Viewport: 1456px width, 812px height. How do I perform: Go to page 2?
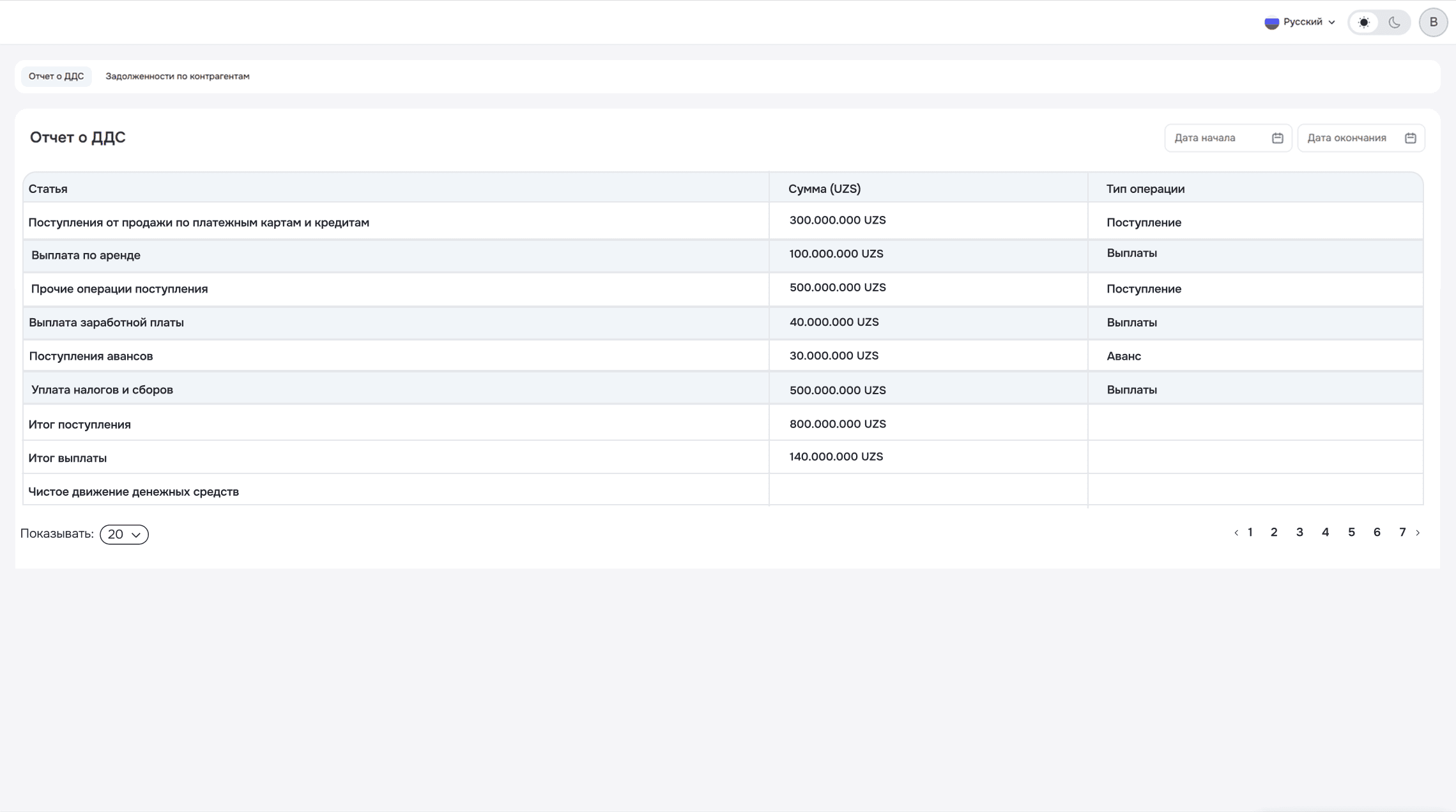click(1273, 532)
